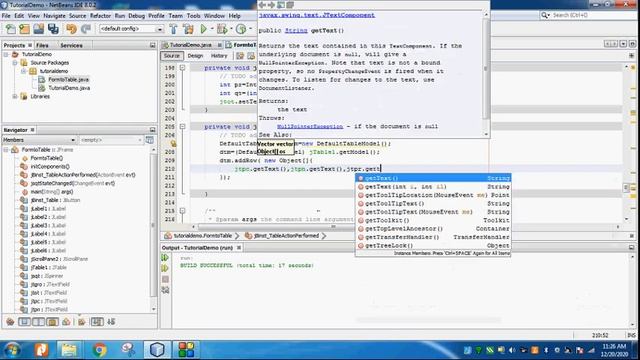Click the Redo toolbar icon
The image size is (640, 360).
point(86,29)
